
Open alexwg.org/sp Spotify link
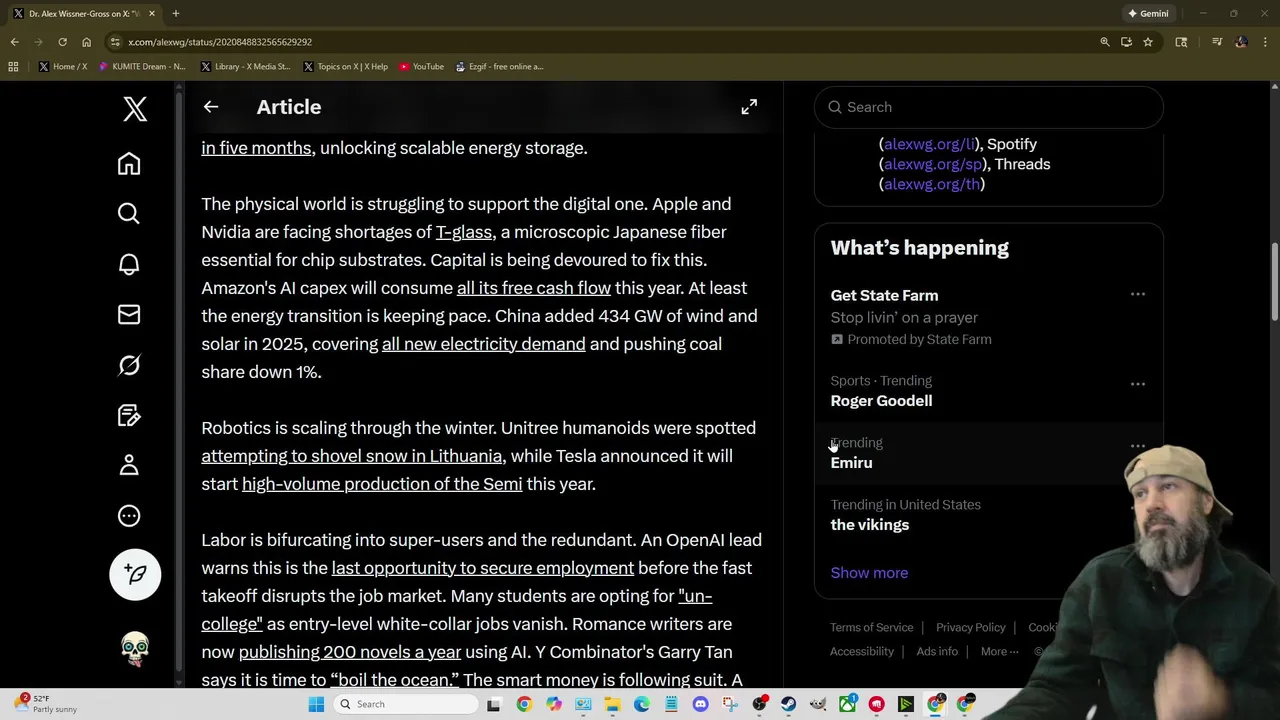pos(932,164)
